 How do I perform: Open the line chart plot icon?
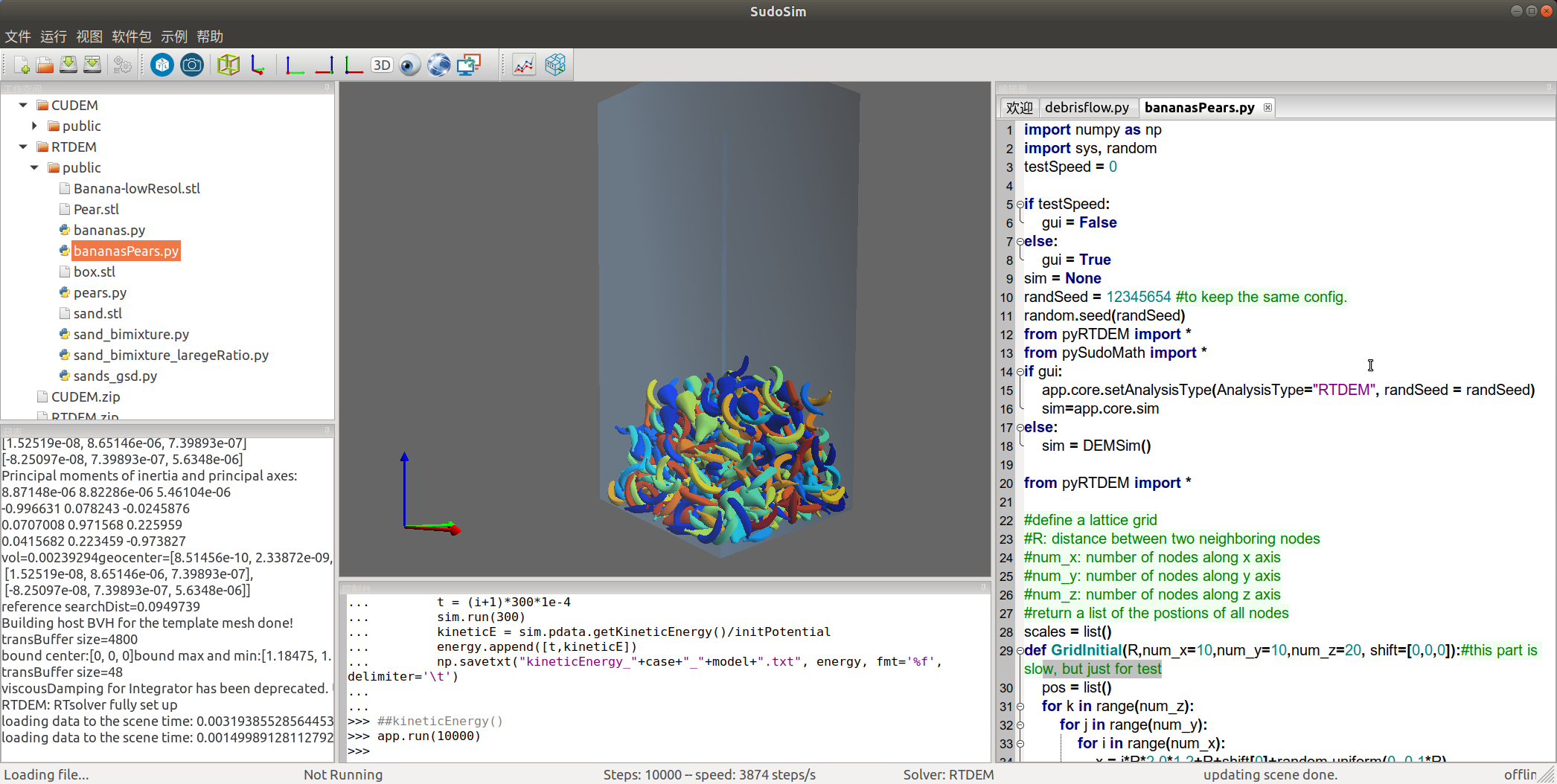(524, 65)
